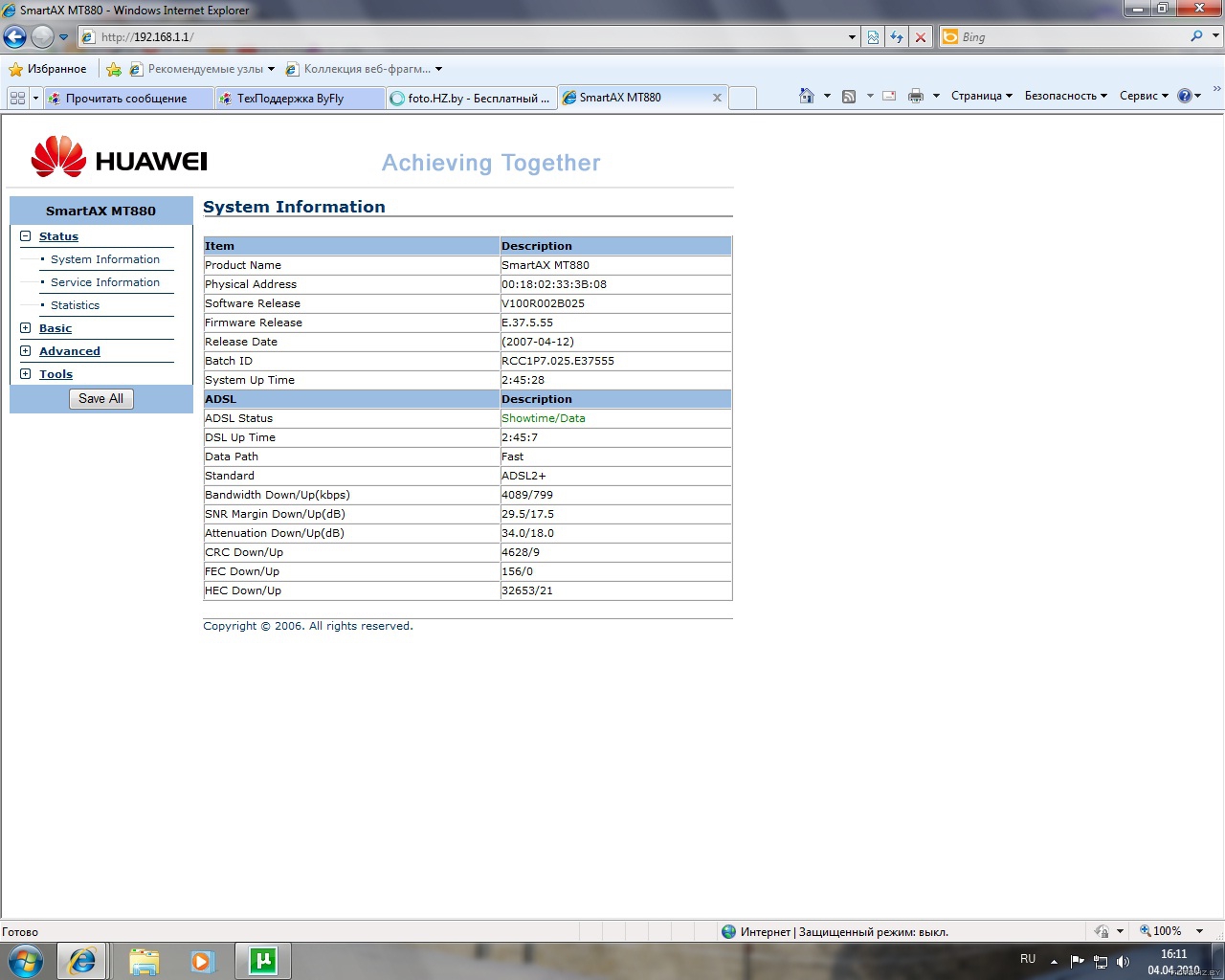The height and width of the screenshot is (980, 1225).
Task: Open the Безопасность menu
Action: [x=1065, y=96]
